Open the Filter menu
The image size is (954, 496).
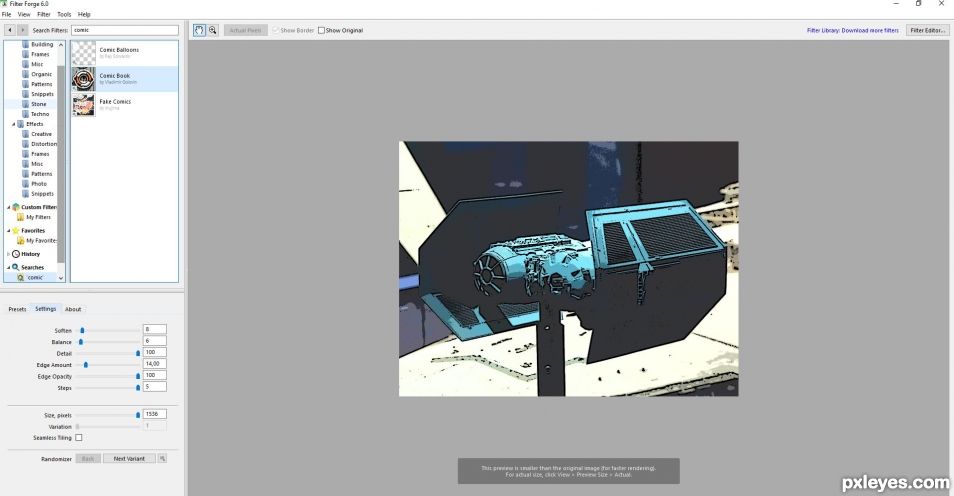point(44,14)
